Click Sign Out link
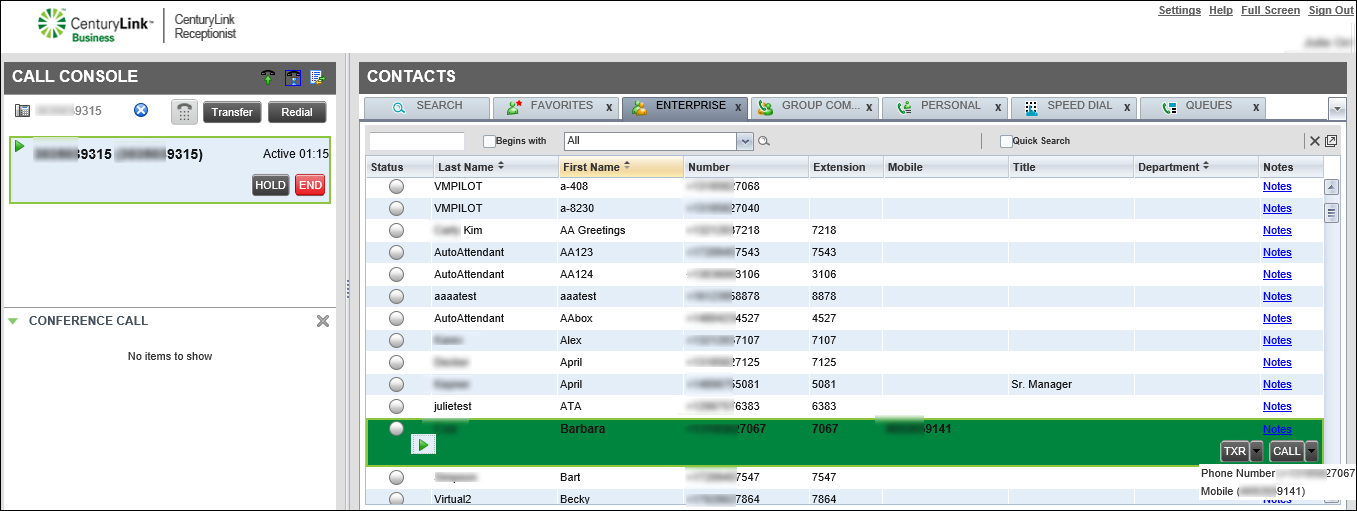The image size is (1357, 511). (1331, 10)
